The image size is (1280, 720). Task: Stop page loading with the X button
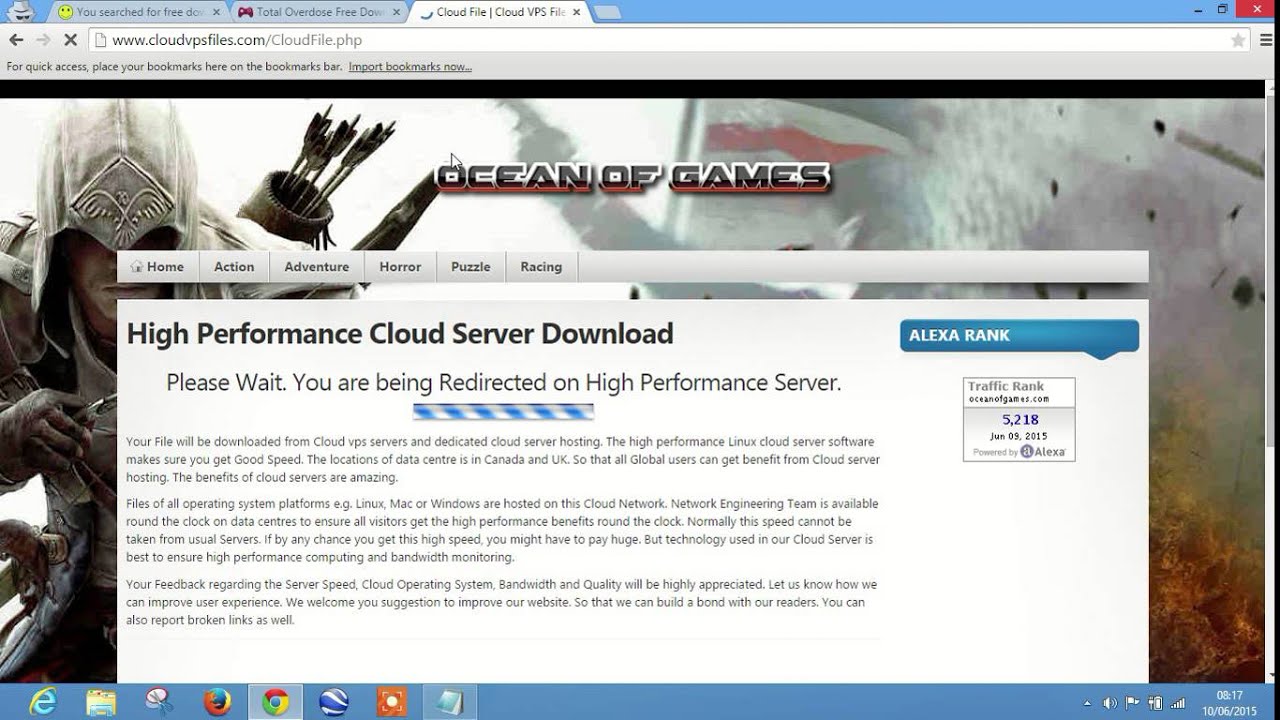(x=71, y=40)
